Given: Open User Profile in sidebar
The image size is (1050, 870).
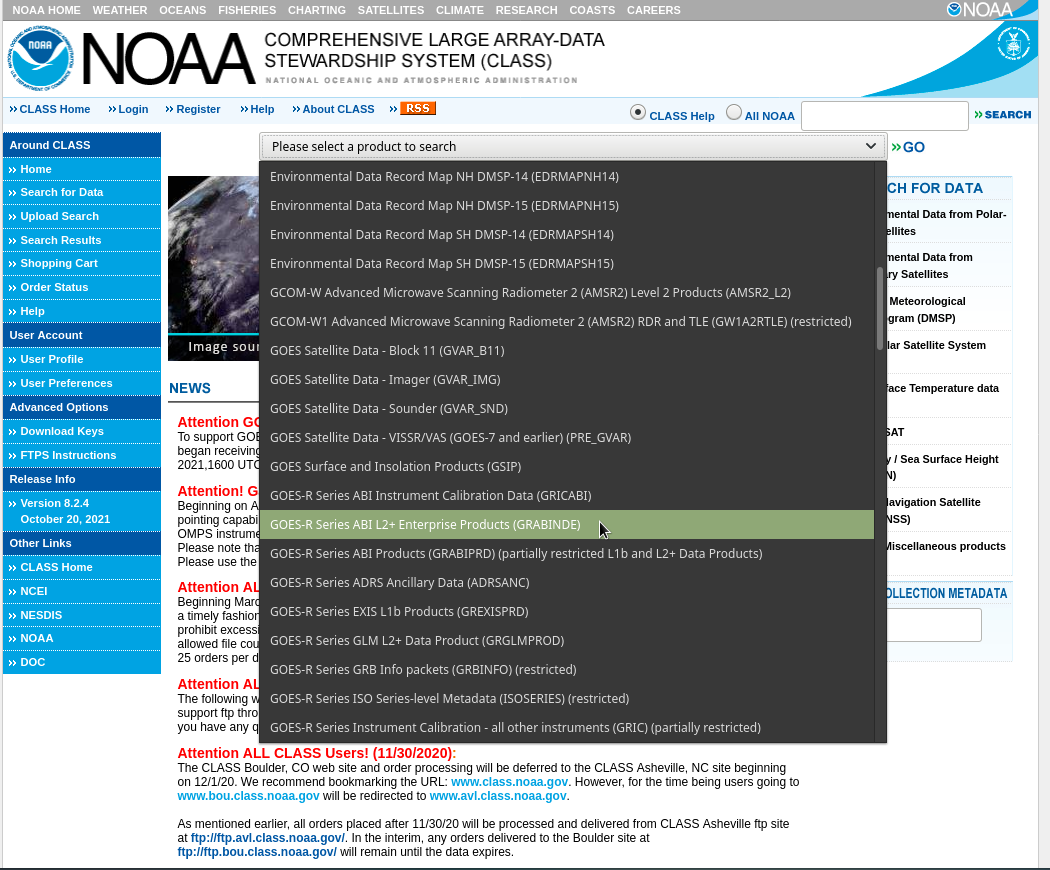Looking at the screenshot, I should pyautogui.click(x=52, y=359).
